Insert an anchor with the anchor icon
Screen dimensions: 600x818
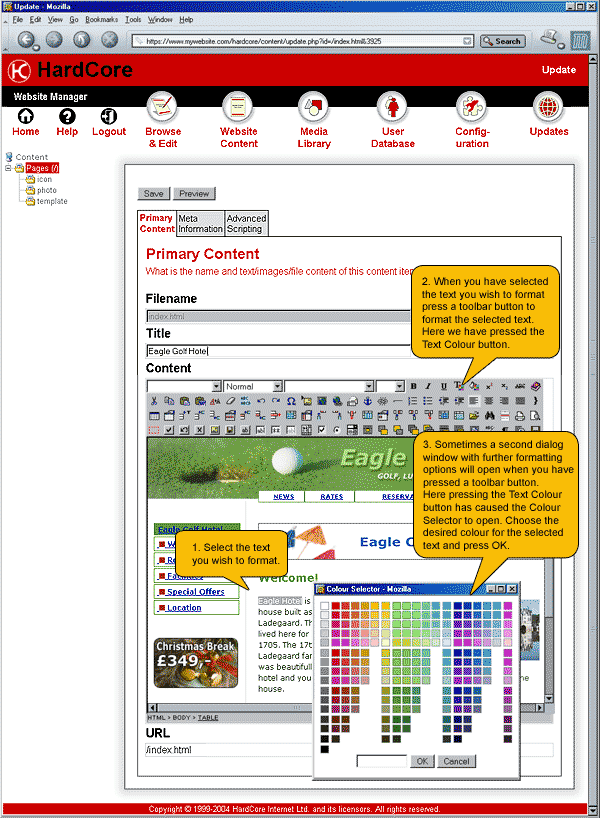(x=367, y=401)
